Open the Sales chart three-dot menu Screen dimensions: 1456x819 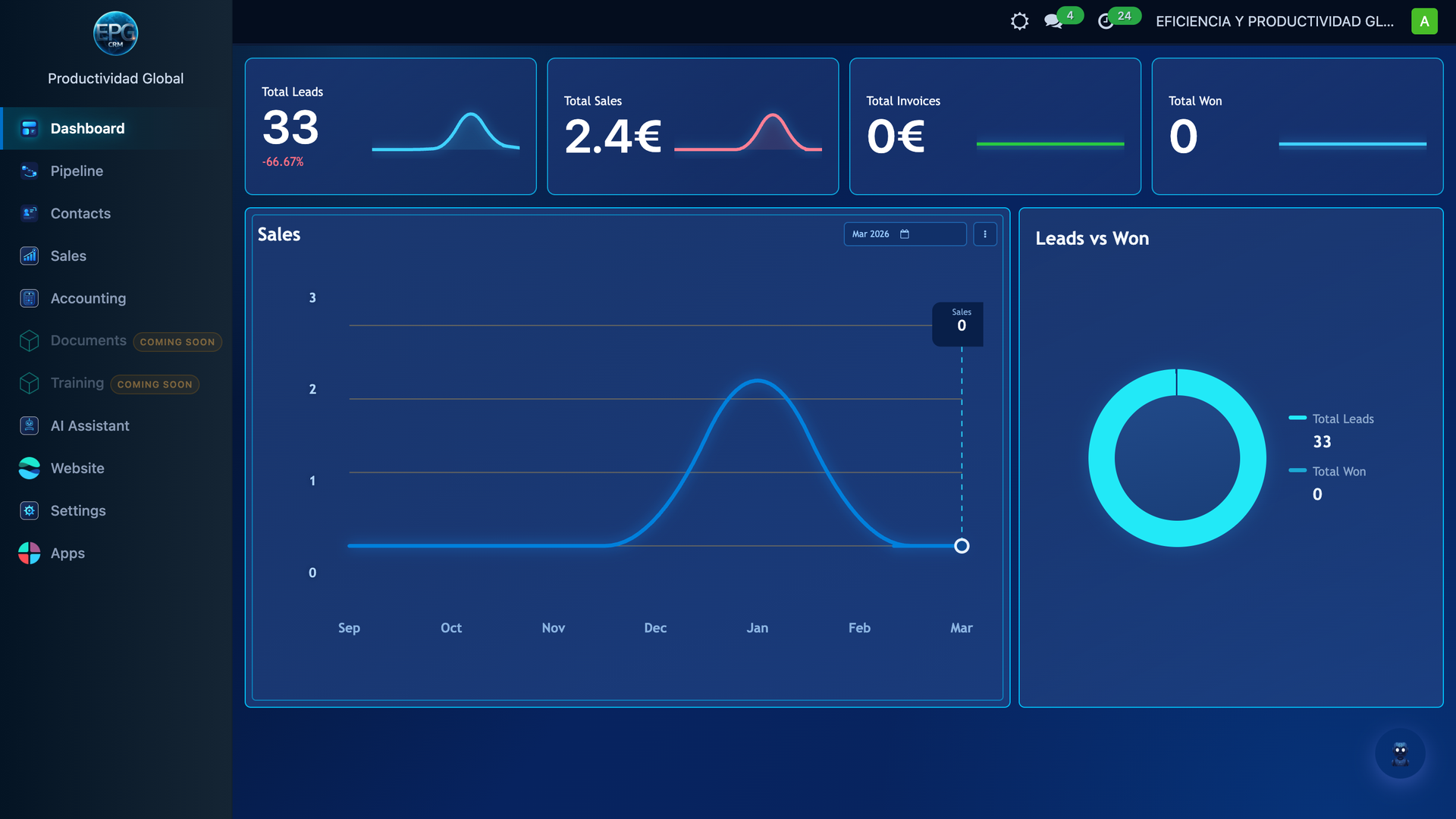point(984,234)
